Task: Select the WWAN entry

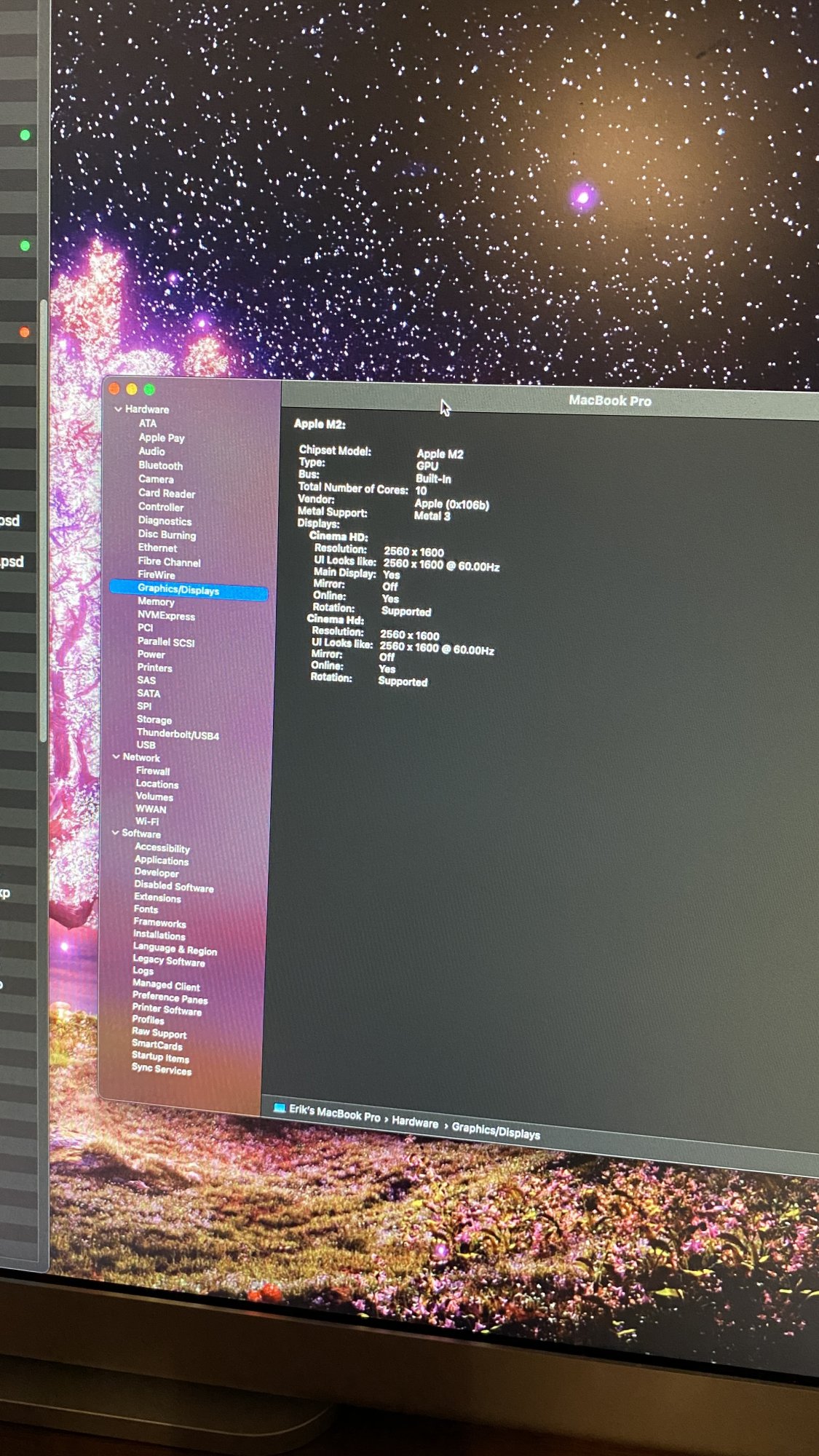Action: click(151, 809)
